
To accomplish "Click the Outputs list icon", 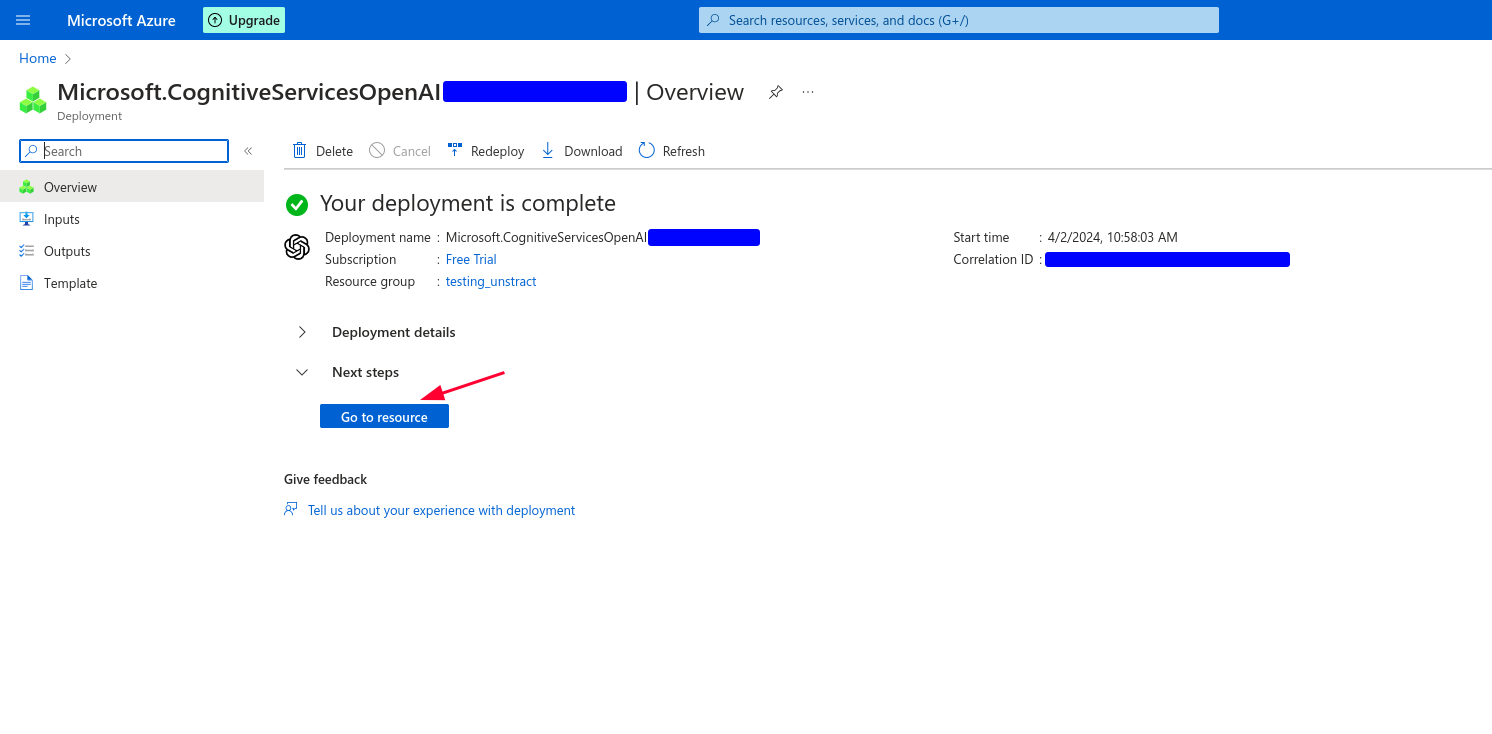I will [x=26, y=251].
